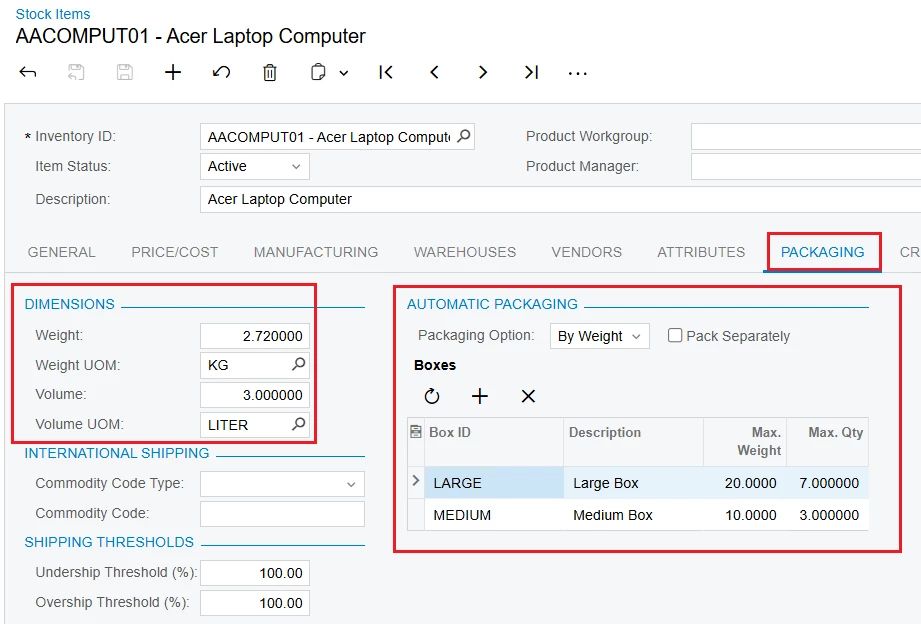Screen dimensions: 921x624
Task: Toggle the Pack Separately checkbox
Action: coord(675,336)
